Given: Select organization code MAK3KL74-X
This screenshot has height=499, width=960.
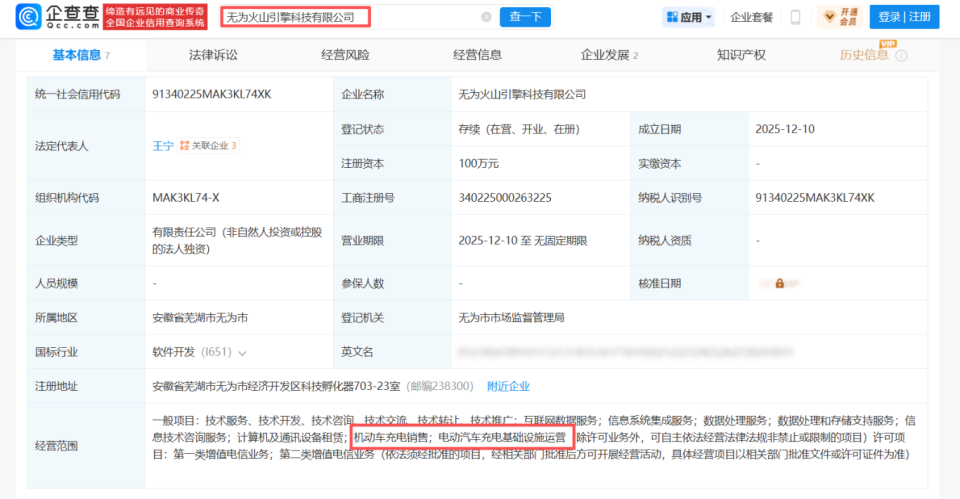Looking at the screenshot, I should coord(186,198).
